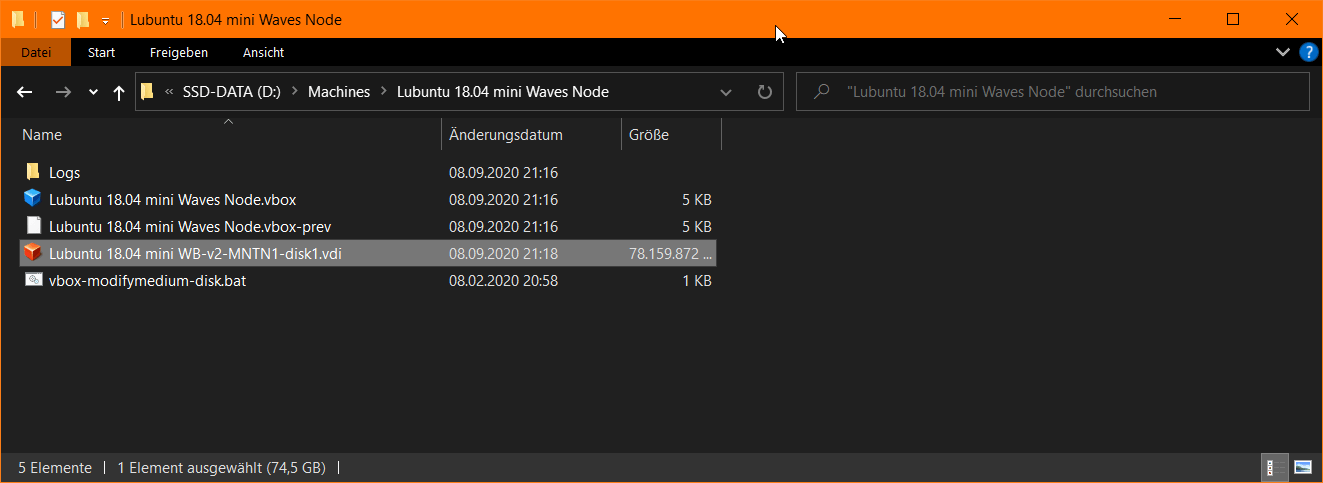
Task: Expand the chevron after SSD-DATA (D:)
Action: 294,92
